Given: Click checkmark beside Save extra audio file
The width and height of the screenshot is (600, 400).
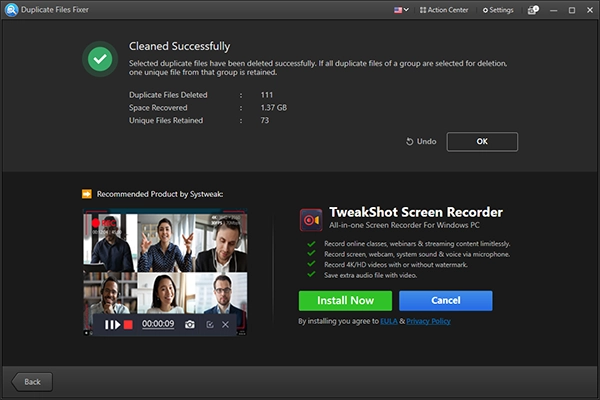Looking at the screenshot, I should point(311,274).
